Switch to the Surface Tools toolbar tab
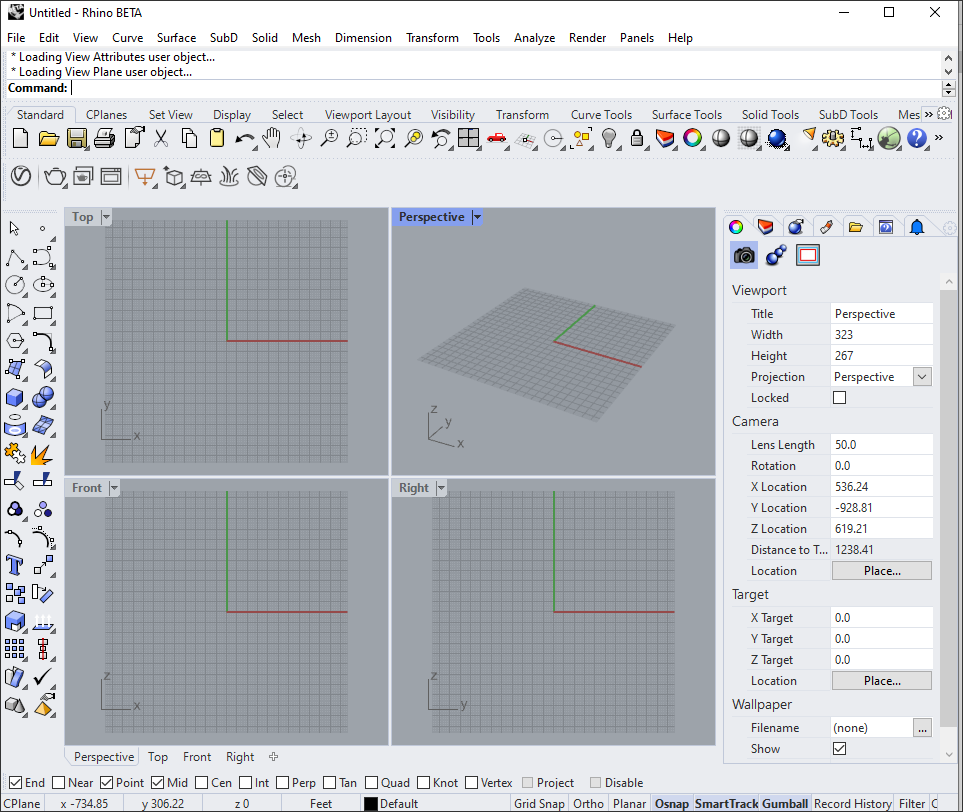The width and height of the screenshot is (963, 812). coord(687,115)
